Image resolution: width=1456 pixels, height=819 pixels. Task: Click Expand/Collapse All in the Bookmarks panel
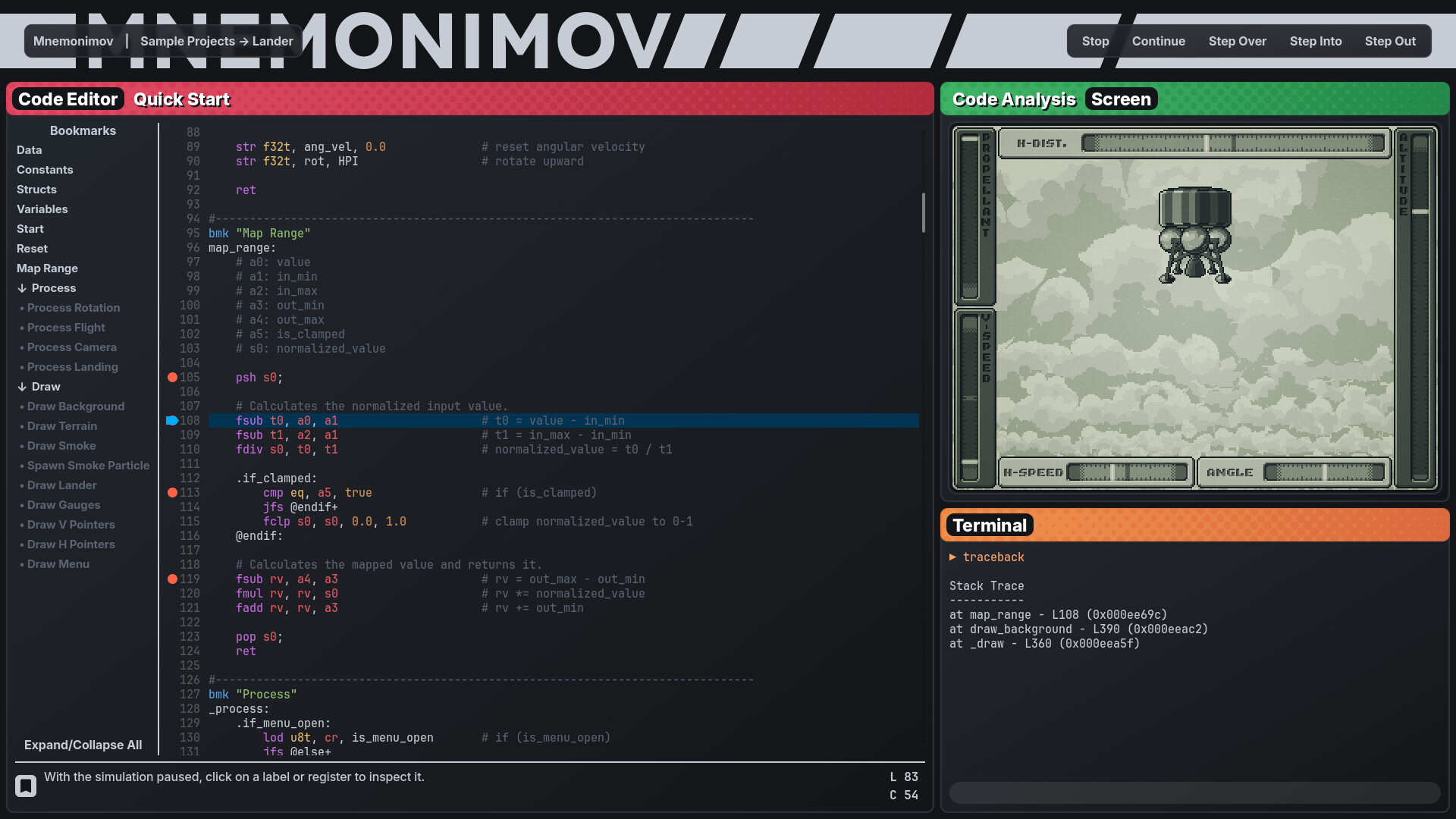point(83,745)
